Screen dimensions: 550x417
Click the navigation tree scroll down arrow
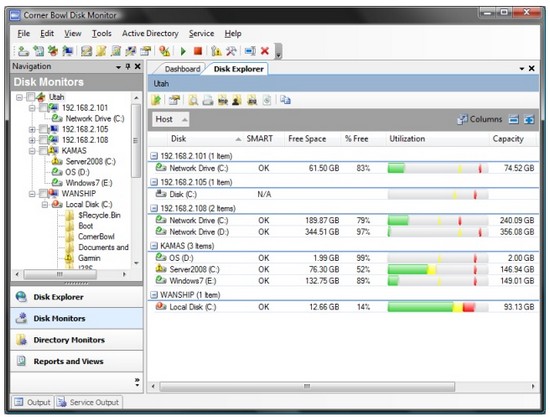(x=136, y=263)
